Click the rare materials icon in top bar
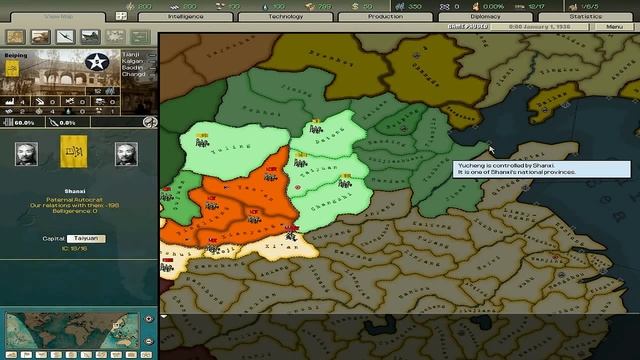Viewport: 640px width, 360px height. [x=220, y=7]
